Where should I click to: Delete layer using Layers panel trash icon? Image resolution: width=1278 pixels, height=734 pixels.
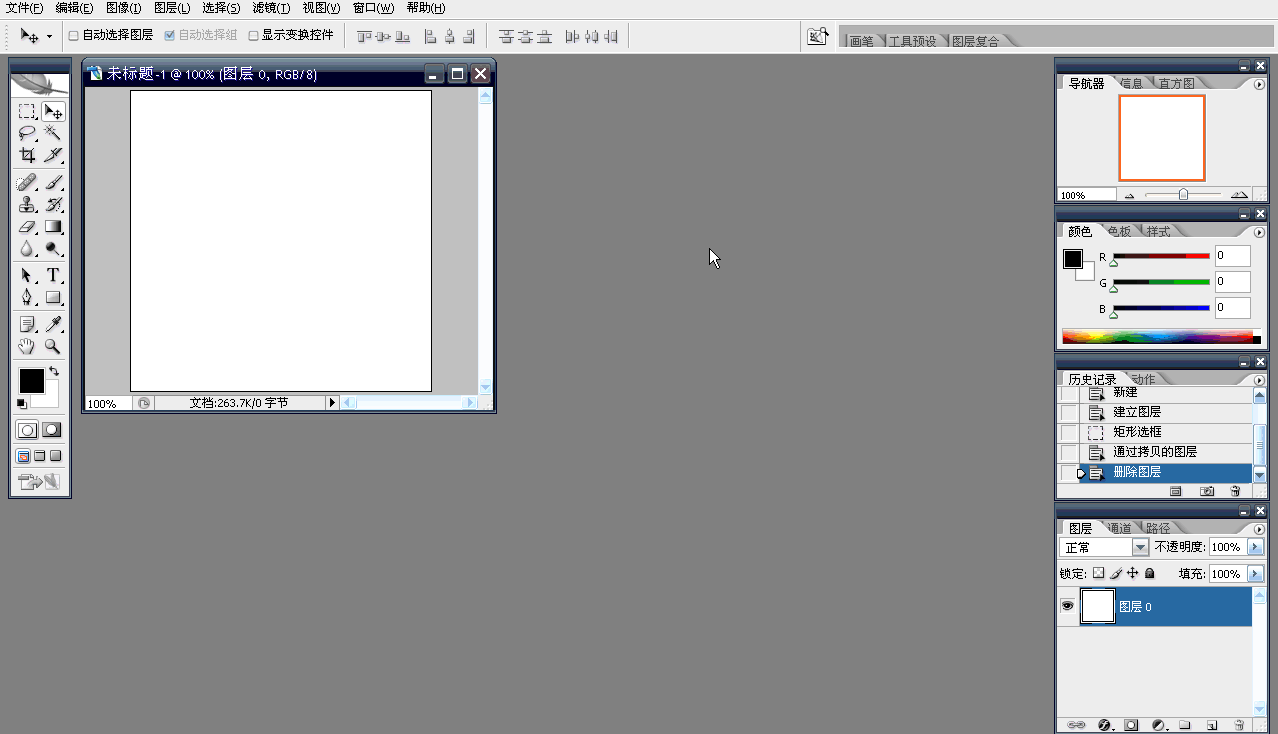[1239, 725]
